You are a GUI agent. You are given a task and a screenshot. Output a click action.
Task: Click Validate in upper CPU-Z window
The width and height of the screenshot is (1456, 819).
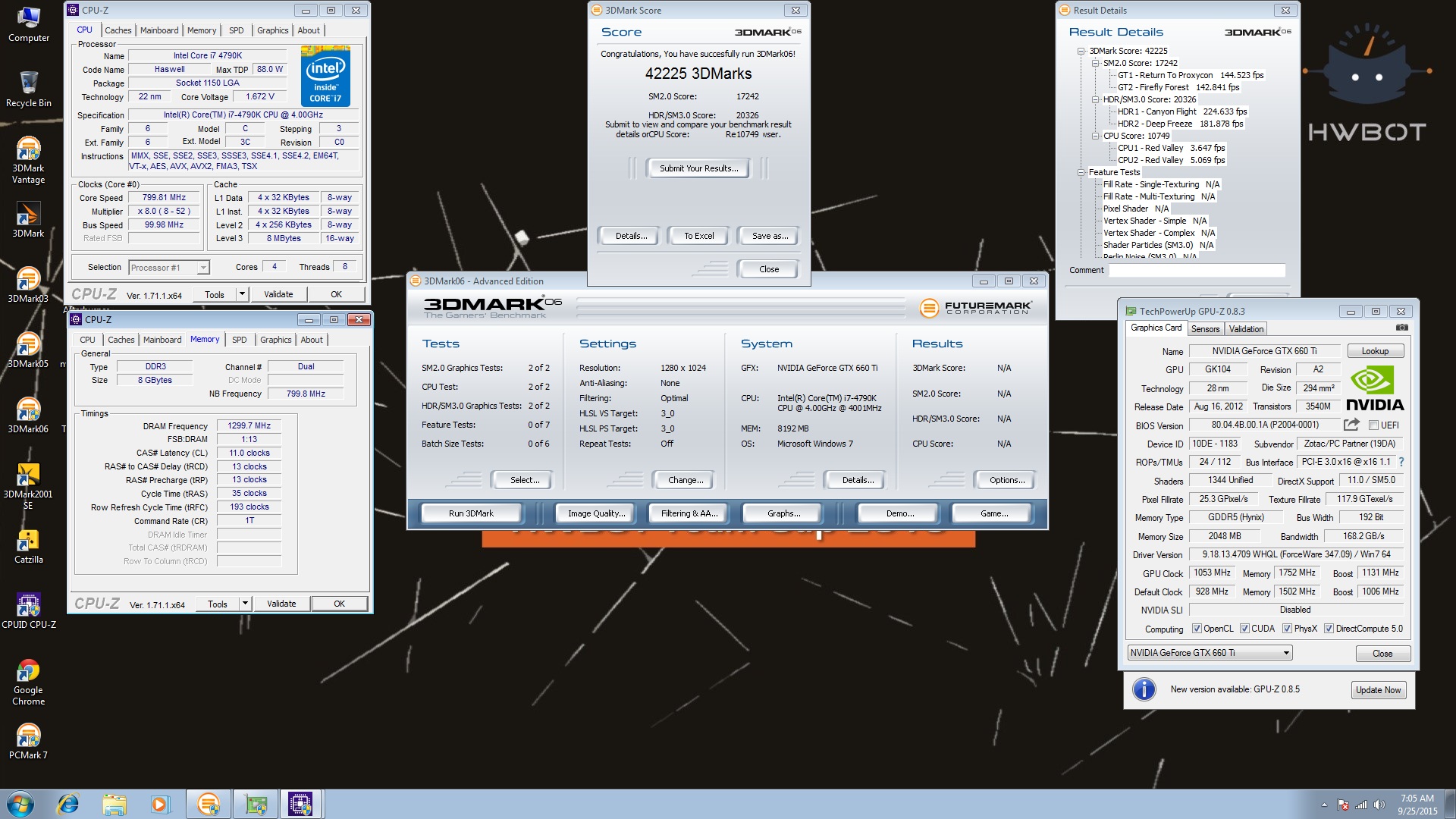pyautogui.click(x=278, y=294)
